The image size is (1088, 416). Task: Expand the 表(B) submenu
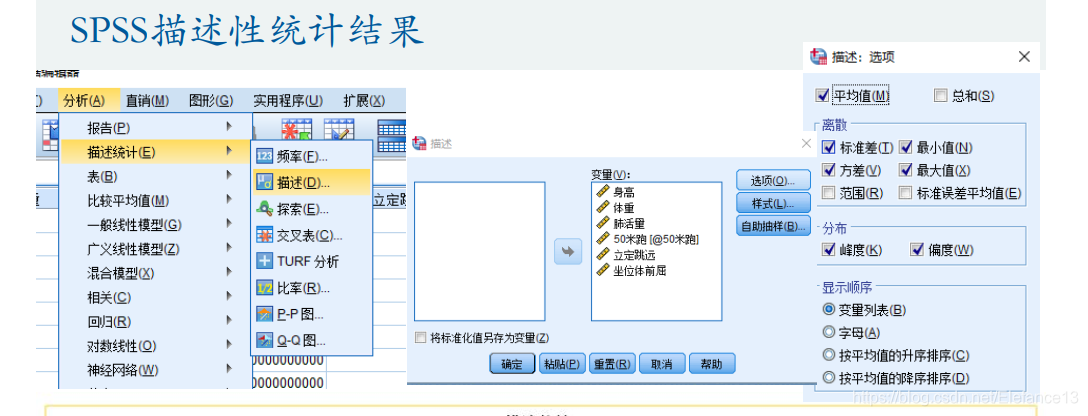point(157,176)
